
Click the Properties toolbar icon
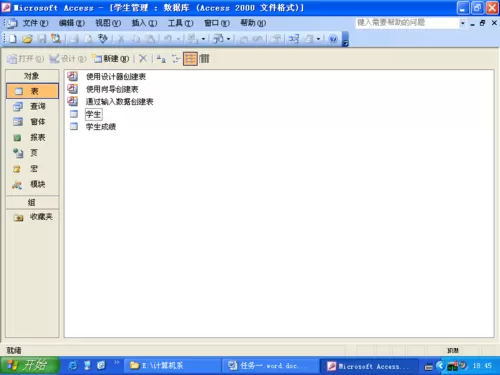pyautogui.click(x=276, y=39)
